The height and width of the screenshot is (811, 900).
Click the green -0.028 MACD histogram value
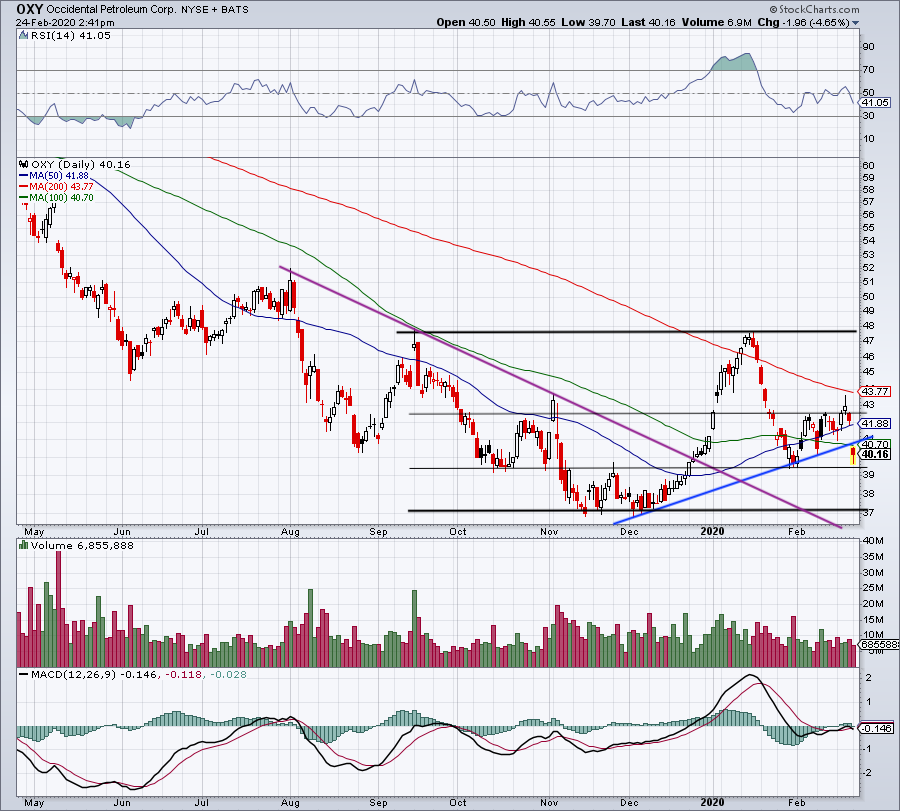click(228, 674)
